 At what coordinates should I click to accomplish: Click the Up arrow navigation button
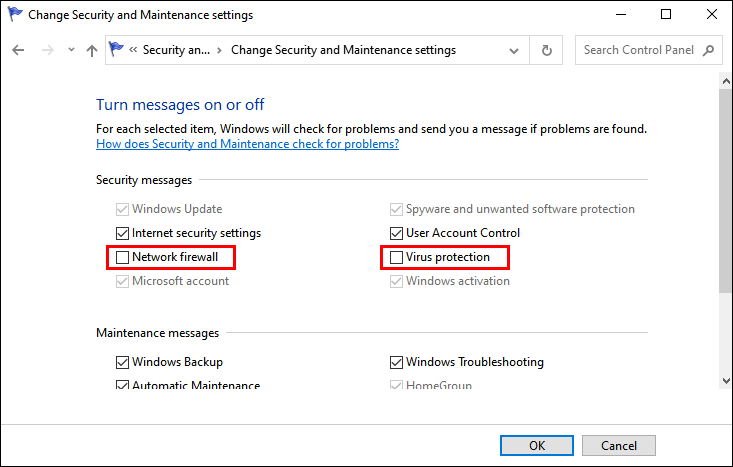tap(92, 50)
